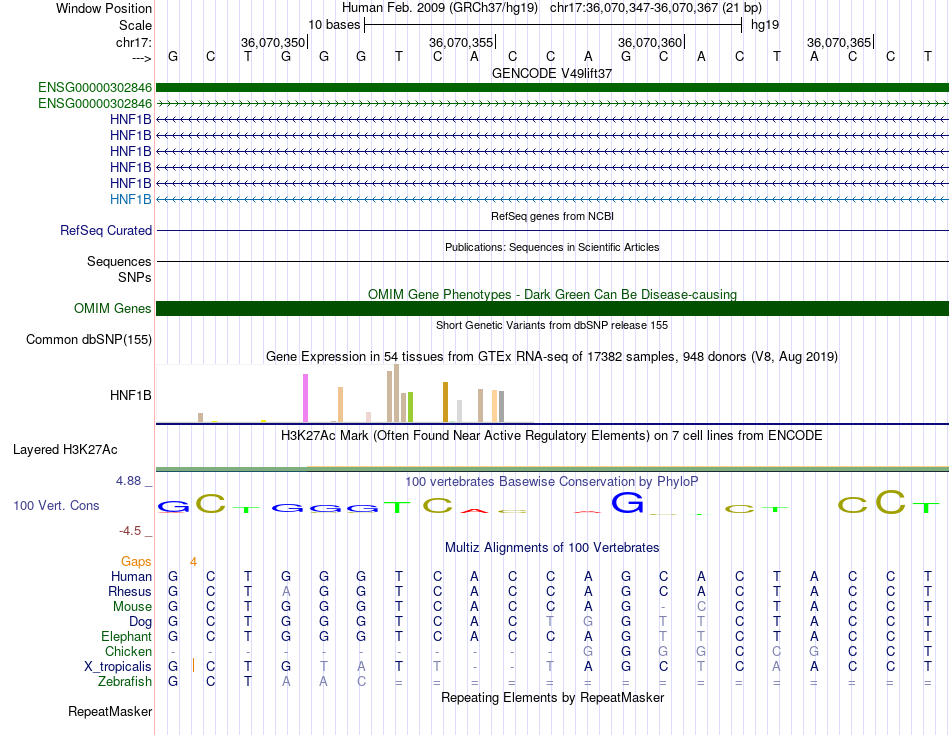Click the 36,070,350 ruler position marker
Image resolution: width=950 pixels, height=735 pixels.
(x=273, y=42)
